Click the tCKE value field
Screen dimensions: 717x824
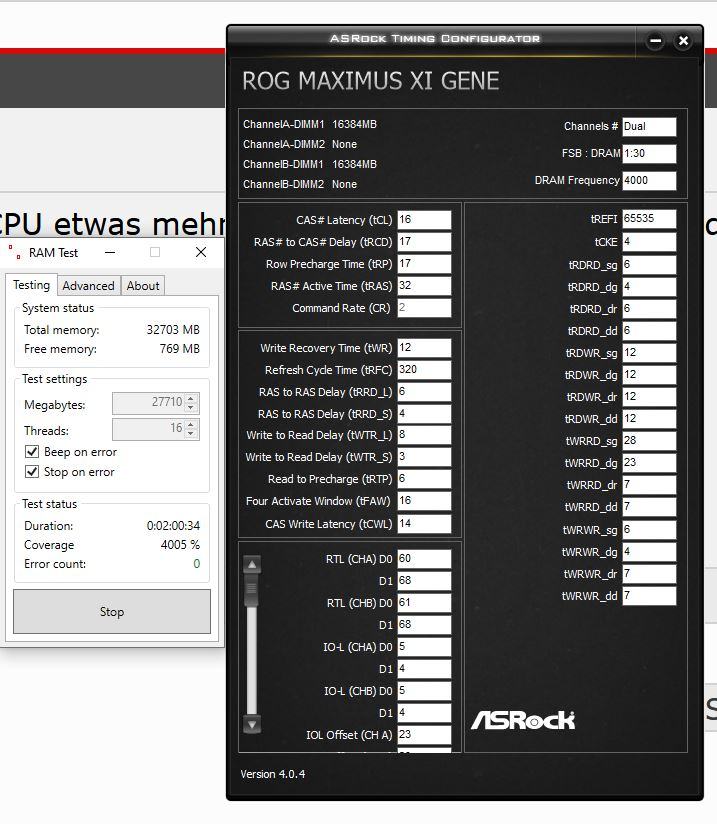649,242
